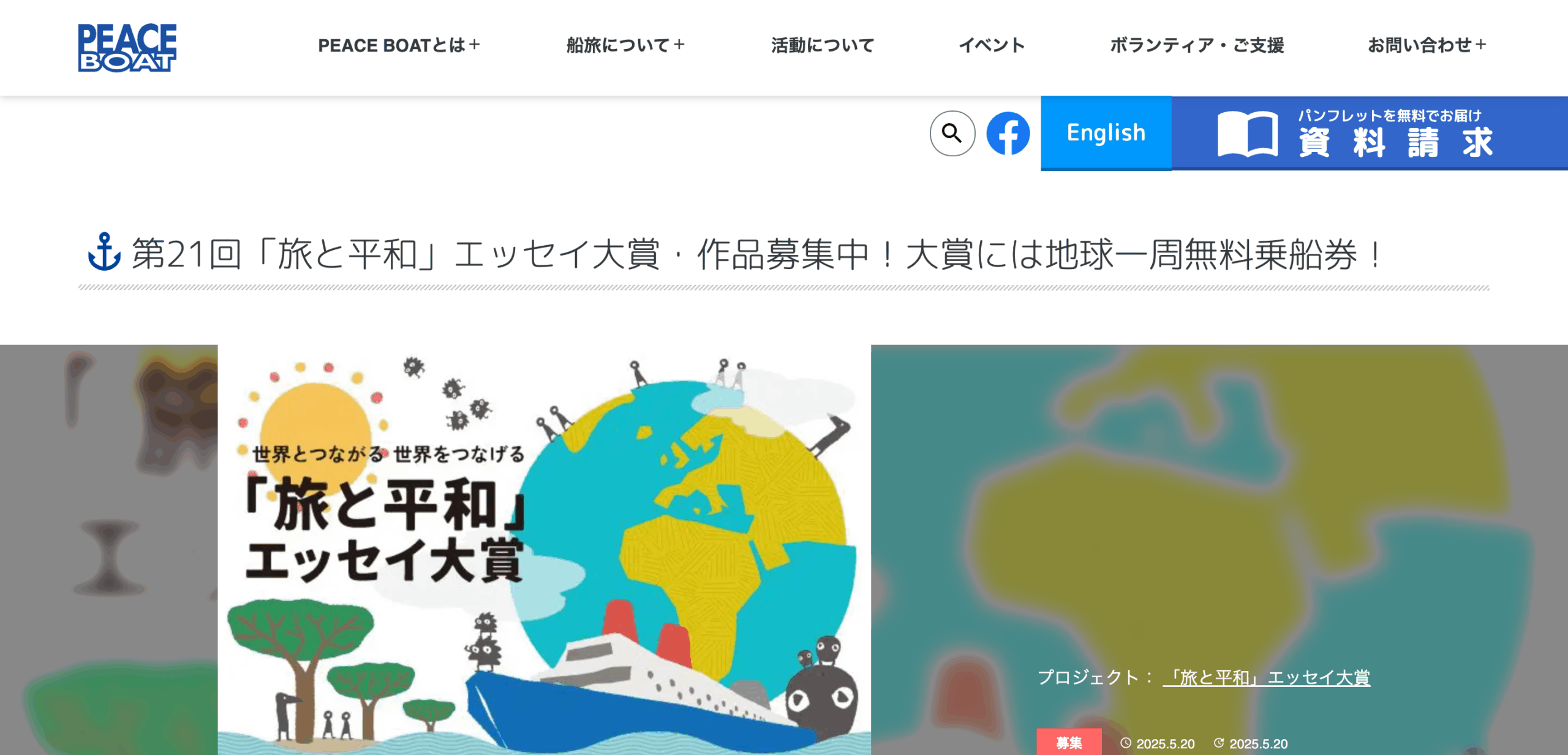The width and height of the screenshot is (1568, 755).
Task: Switch the site to English
Action: click(1106, 133)
